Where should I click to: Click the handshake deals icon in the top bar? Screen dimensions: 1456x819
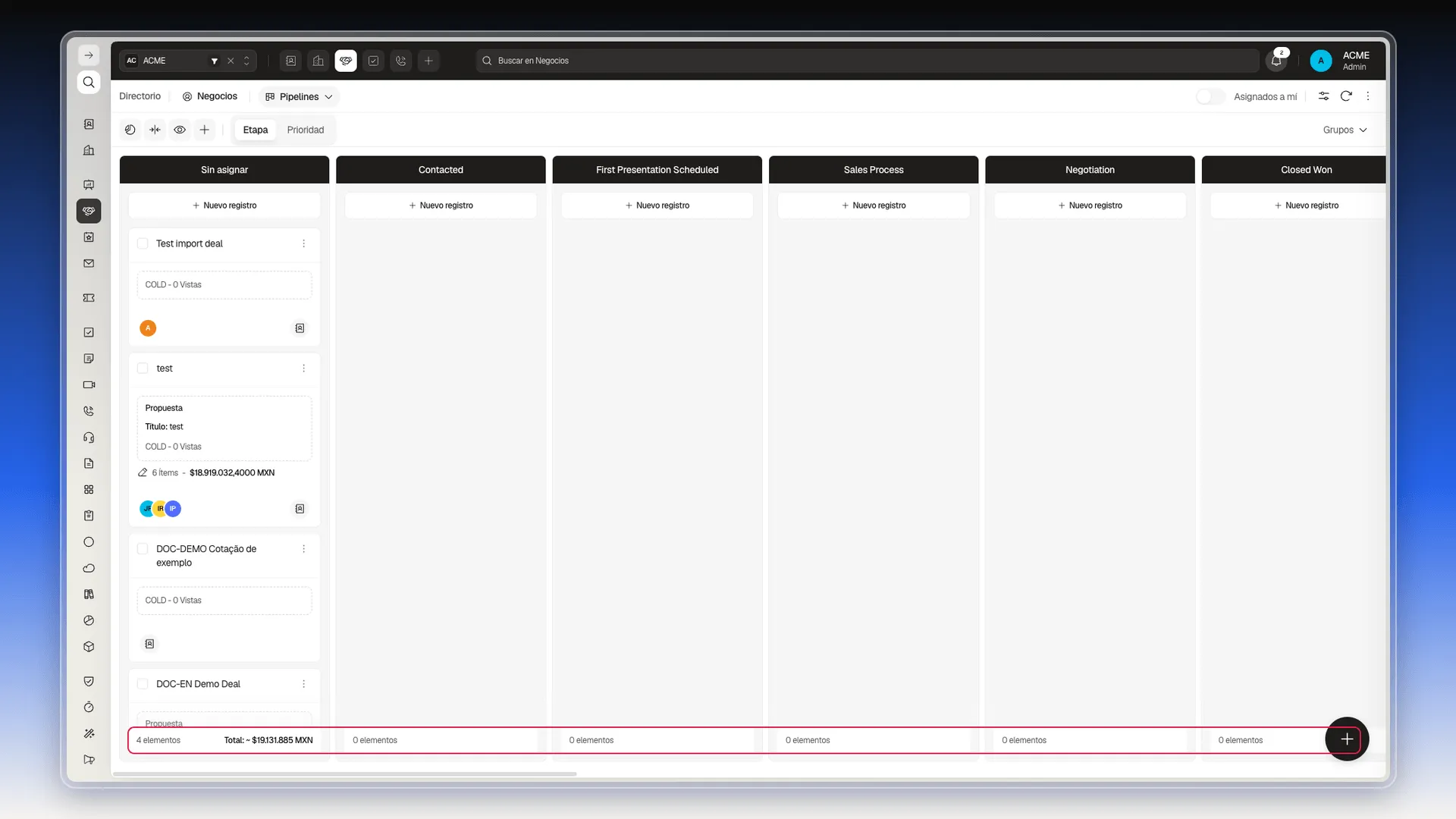pyautogui.click(x=346, y=61)
